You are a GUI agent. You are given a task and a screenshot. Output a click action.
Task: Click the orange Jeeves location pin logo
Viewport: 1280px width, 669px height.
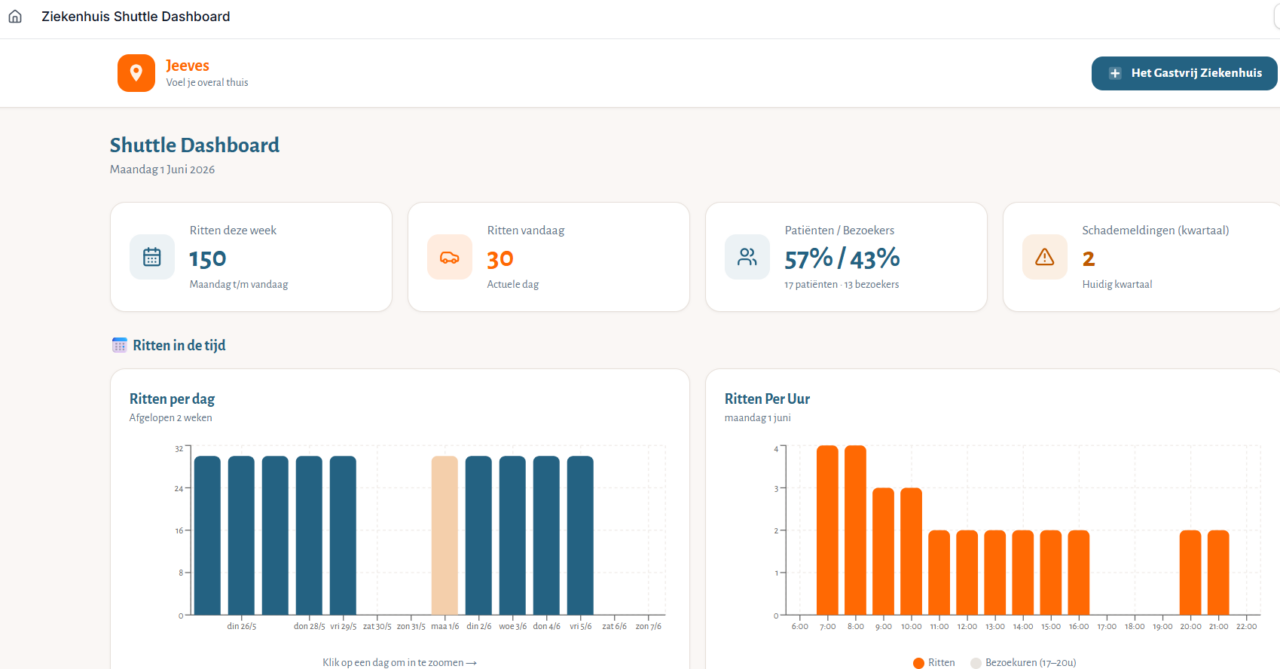136,73
